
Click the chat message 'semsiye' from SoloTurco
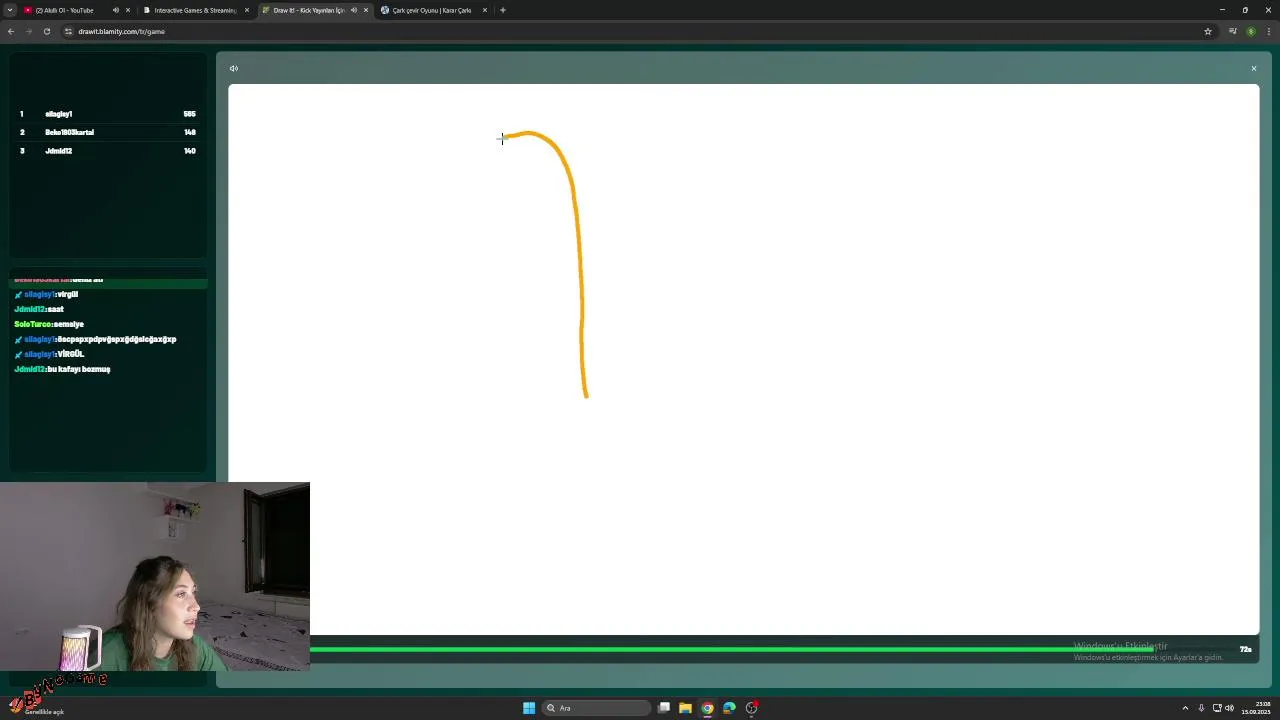click(69, 324)
